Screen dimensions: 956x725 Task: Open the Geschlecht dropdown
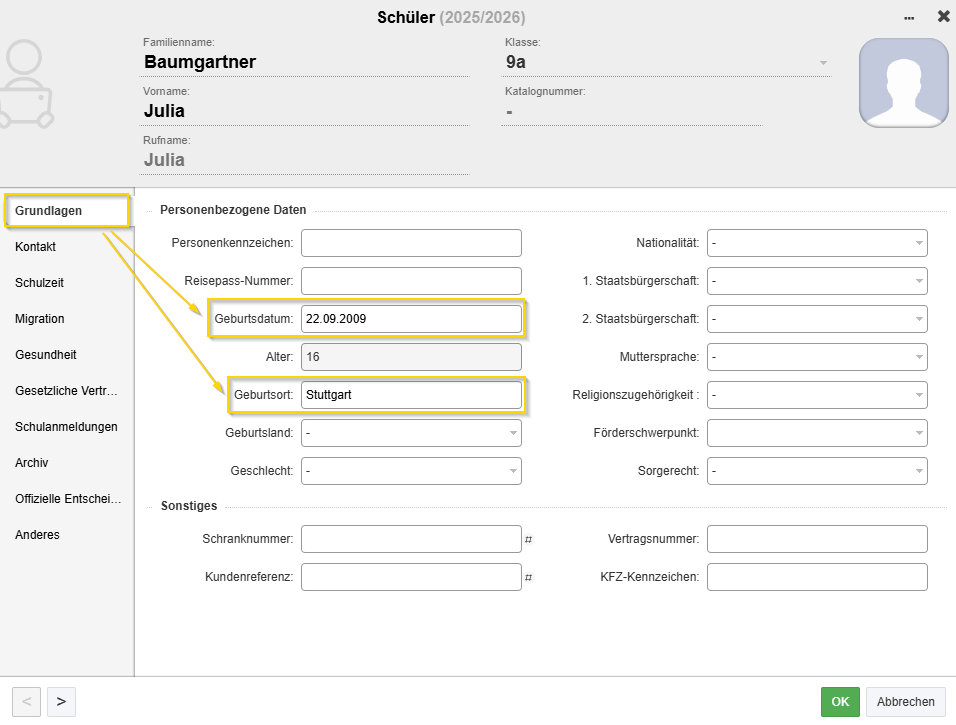(411, 471)
